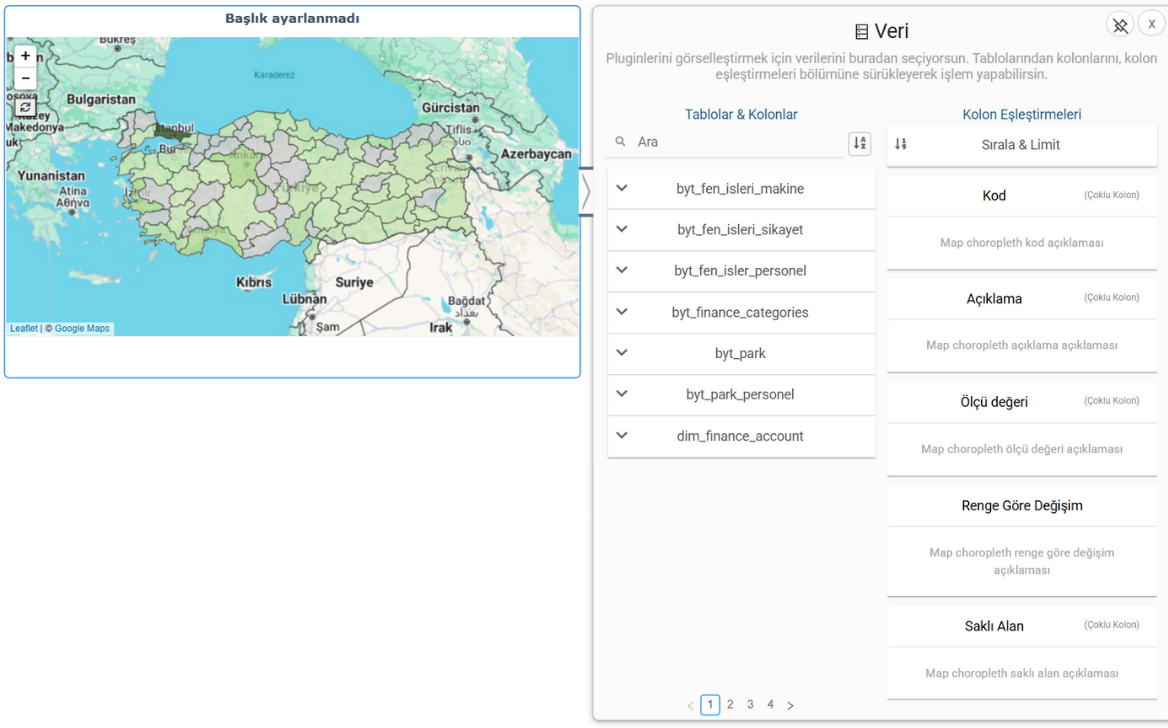Image resolution: width=1168 pixels, height=728 pixels.
Task: Zoom out on the map
Action: click(x=25, y=78)
